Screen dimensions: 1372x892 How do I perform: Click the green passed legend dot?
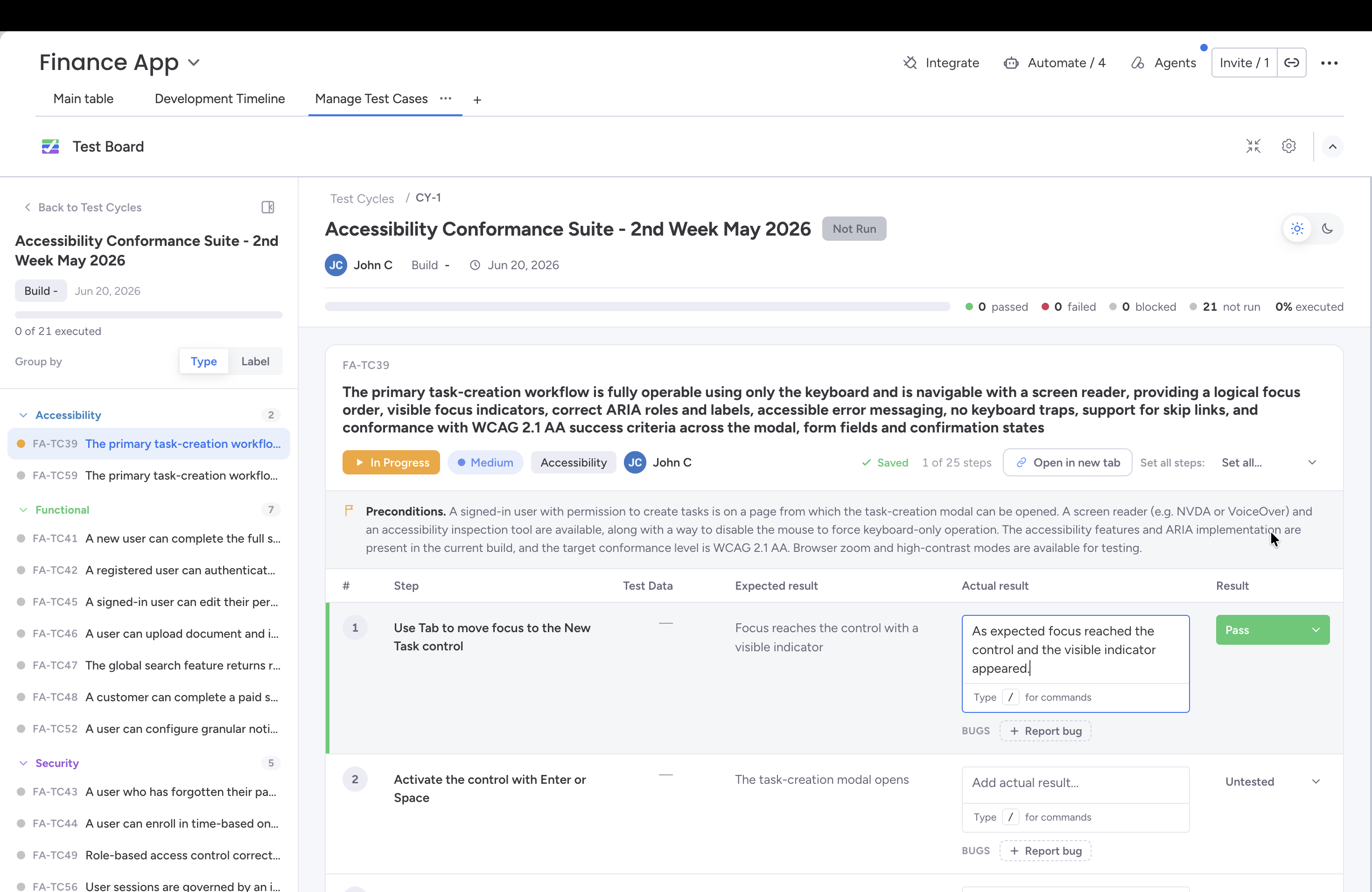point(969,307)
